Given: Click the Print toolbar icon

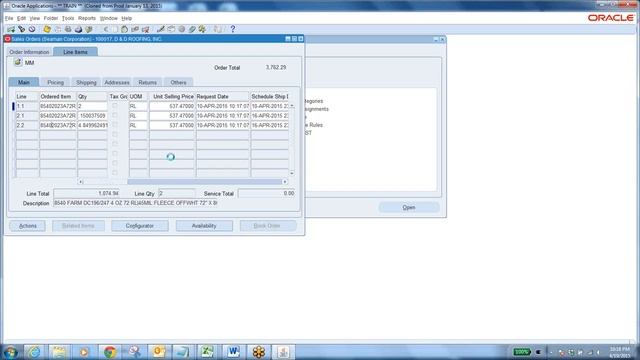Looking at the screenshot, I should 78,29.
